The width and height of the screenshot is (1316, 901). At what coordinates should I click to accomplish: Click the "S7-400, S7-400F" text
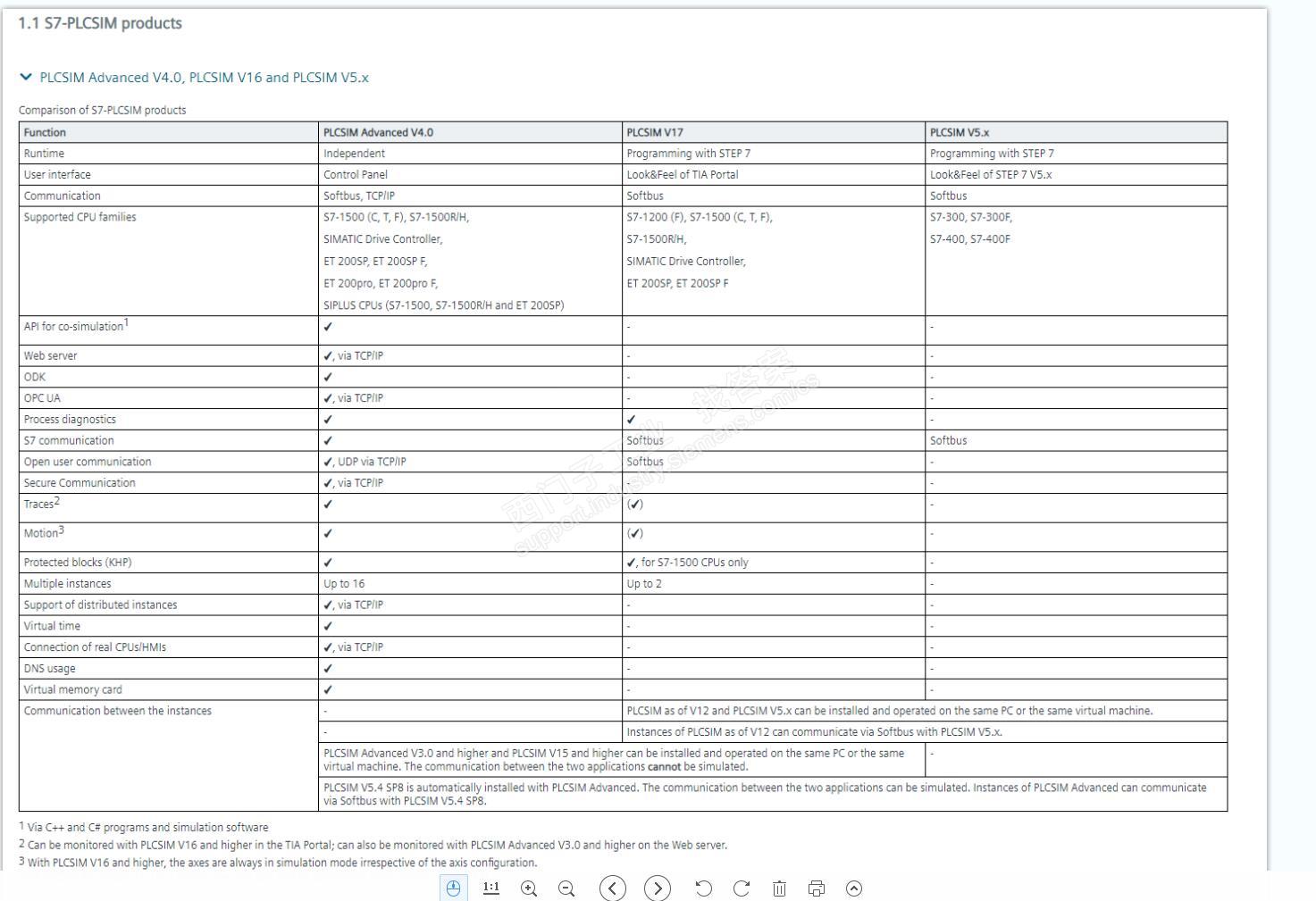click(x=970, y=239)
